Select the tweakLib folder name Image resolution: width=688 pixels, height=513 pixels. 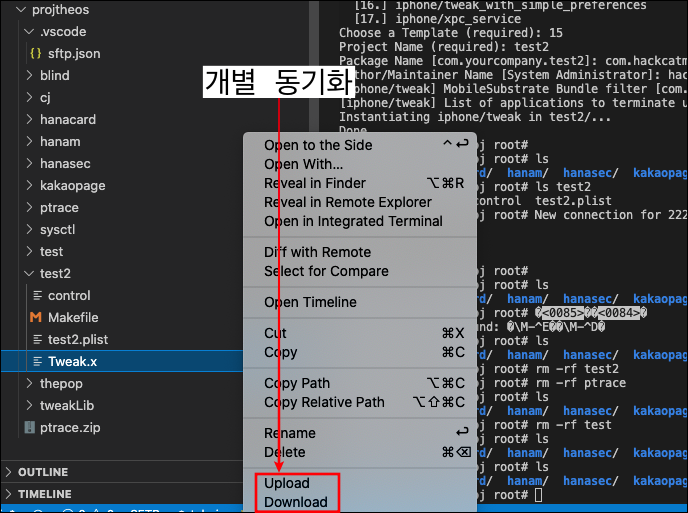tap(67, 405)
